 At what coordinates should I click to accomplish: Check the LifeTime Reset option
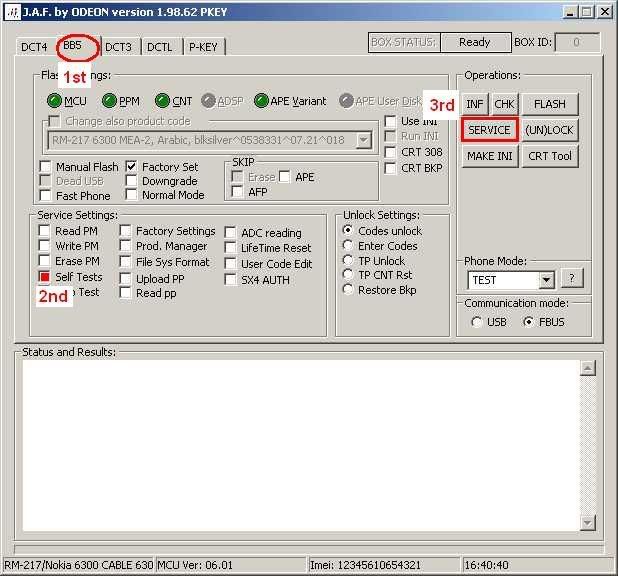click(x=230, y=248)
